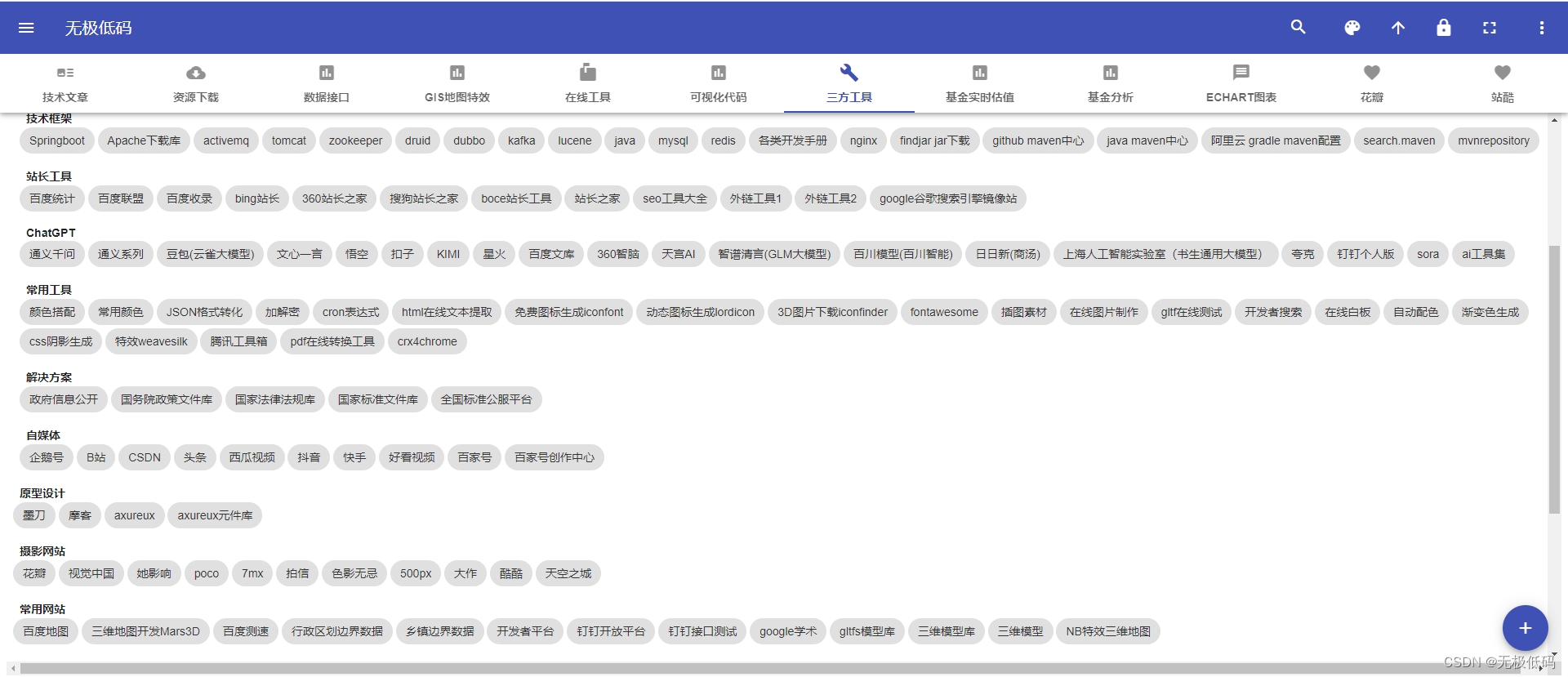Viewport: 1568px width, 677px height.
Task: Click the search magnifier icon
Action: [1298, 28]
